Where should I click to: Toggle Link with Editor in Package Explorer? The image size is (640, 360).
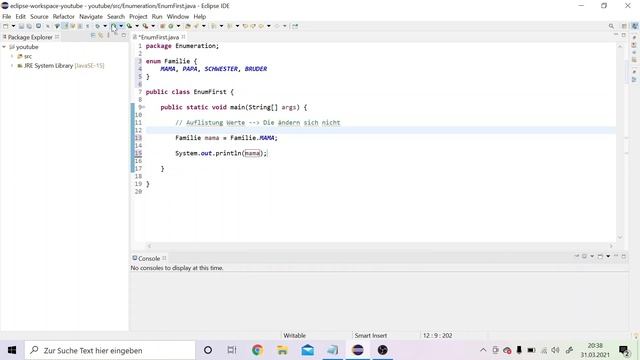(100, 36)
